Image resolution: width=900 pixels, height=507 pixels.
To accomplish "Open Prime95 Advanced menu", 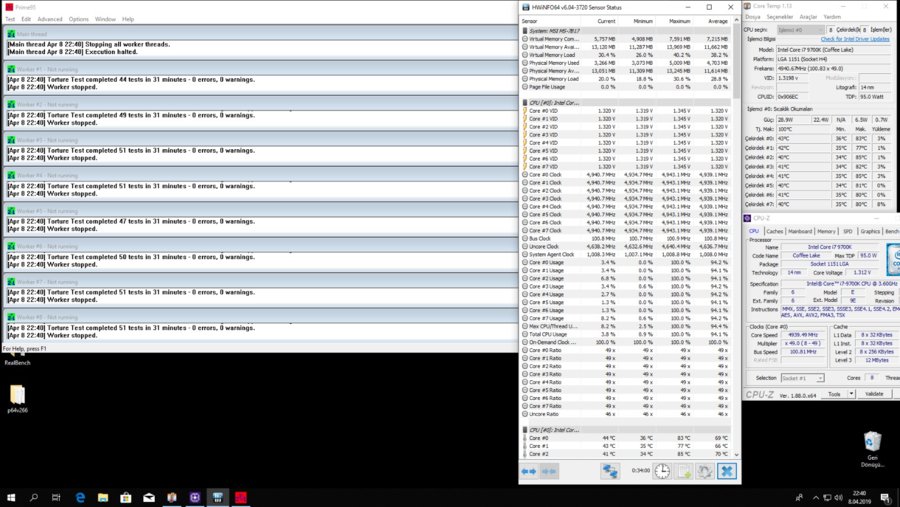I will click(49, 19).
